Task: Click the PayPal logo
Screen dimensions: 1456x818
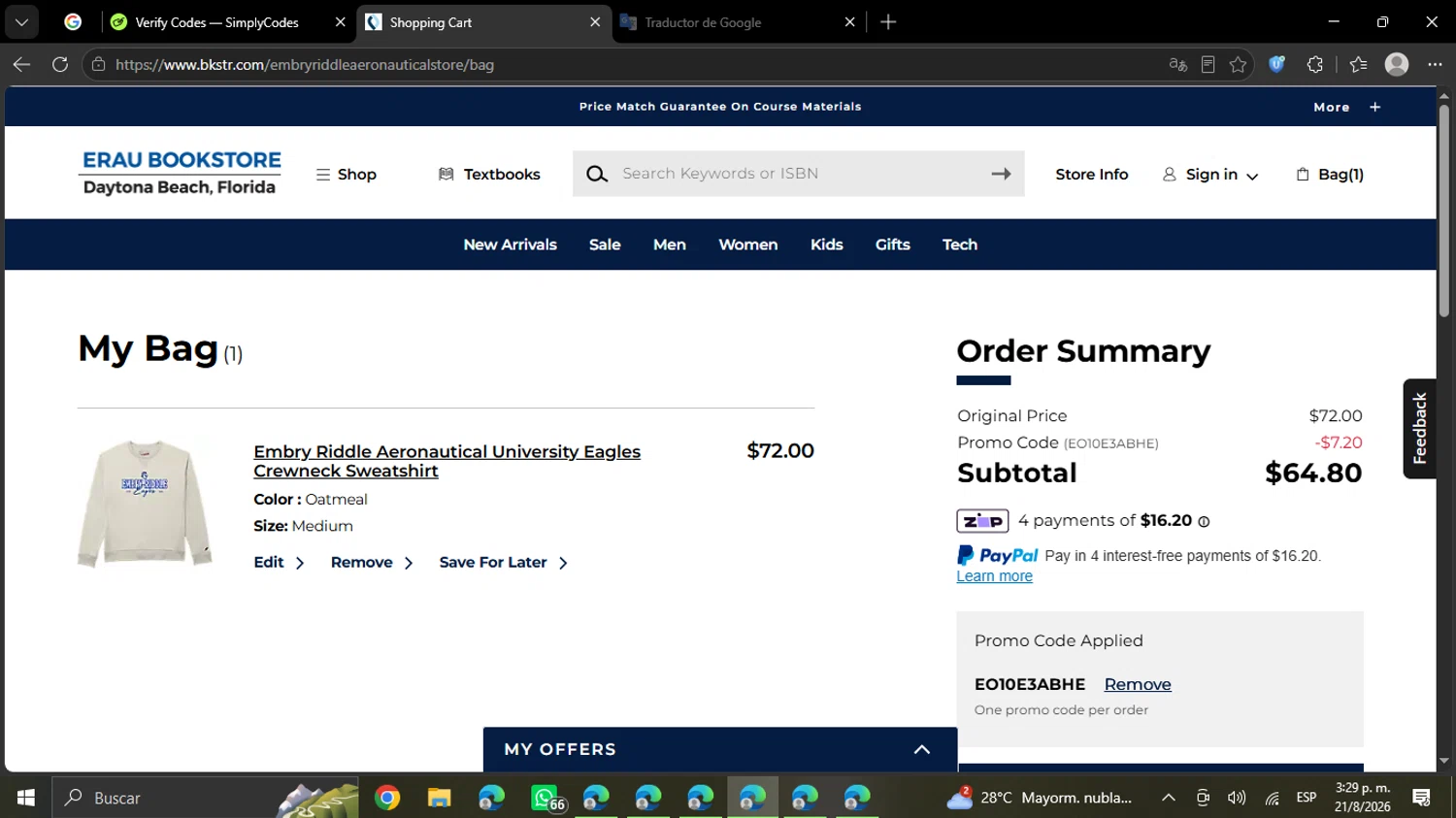Action: (998, 555)
